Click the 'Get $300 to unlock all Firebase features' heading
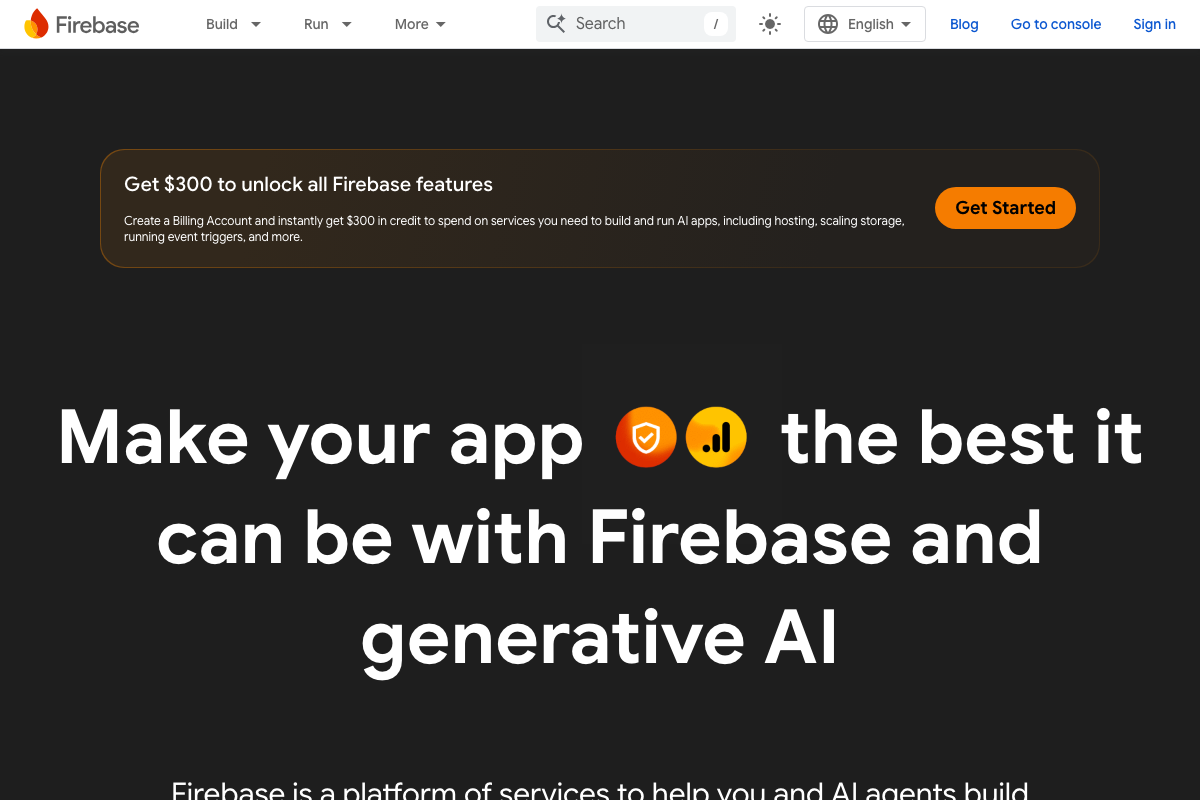1200x800 pixels. (x=308, y=184)
